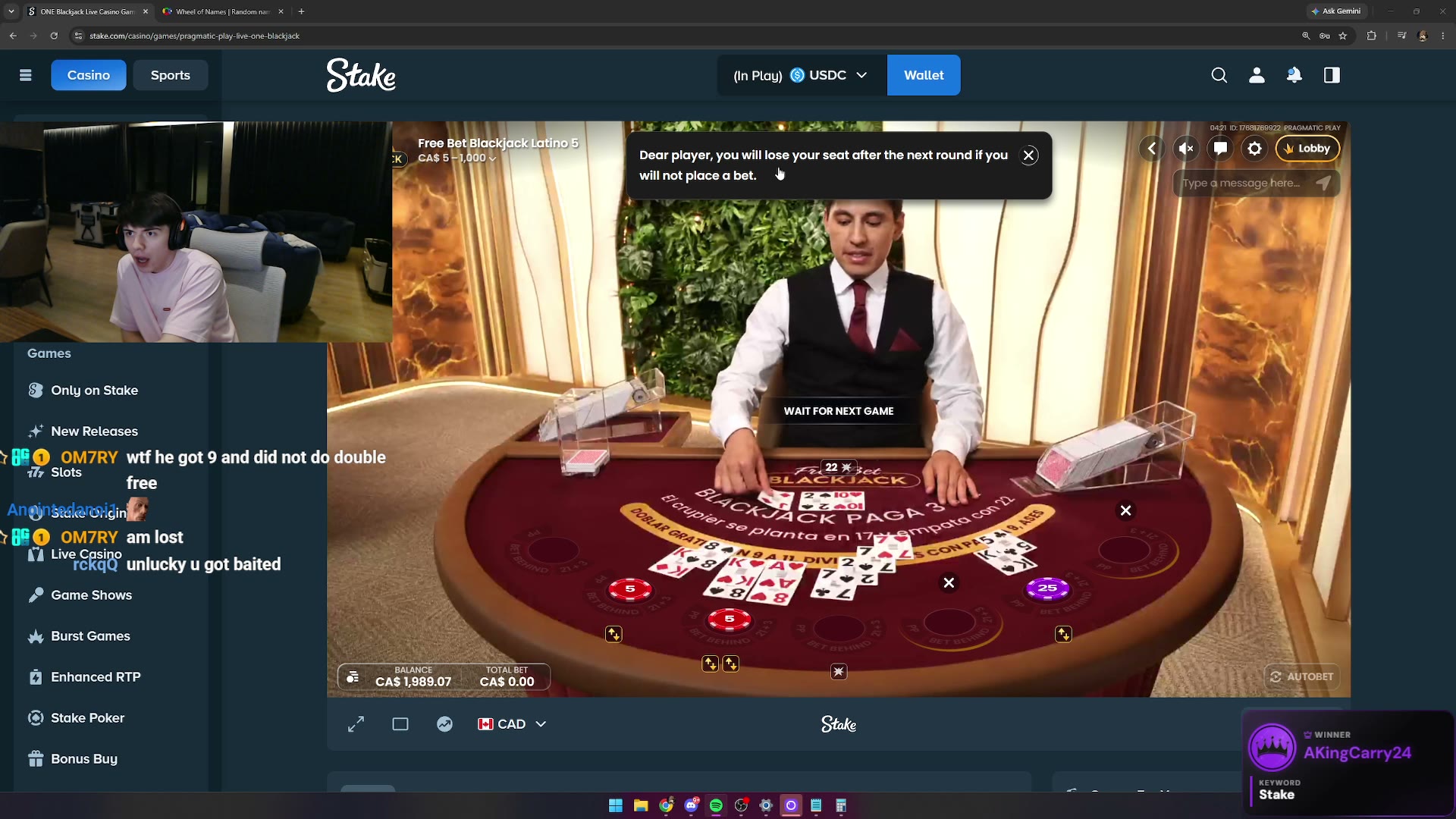Click the winner name AKingCarry24

(1357, 753)
